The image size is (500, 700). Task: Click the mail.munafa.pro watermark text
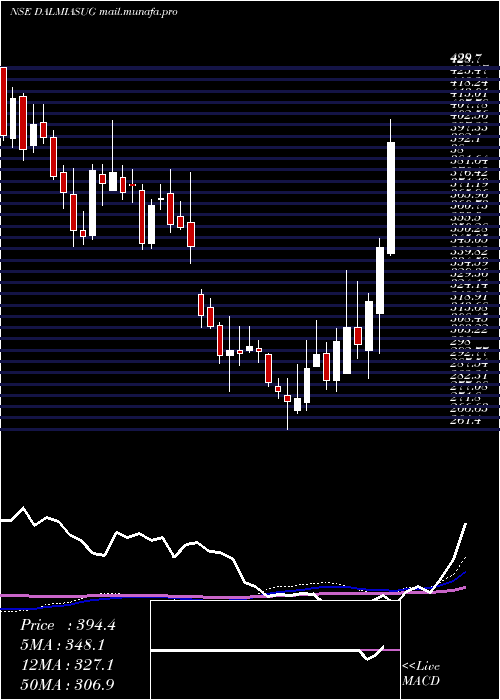[138, 12]
